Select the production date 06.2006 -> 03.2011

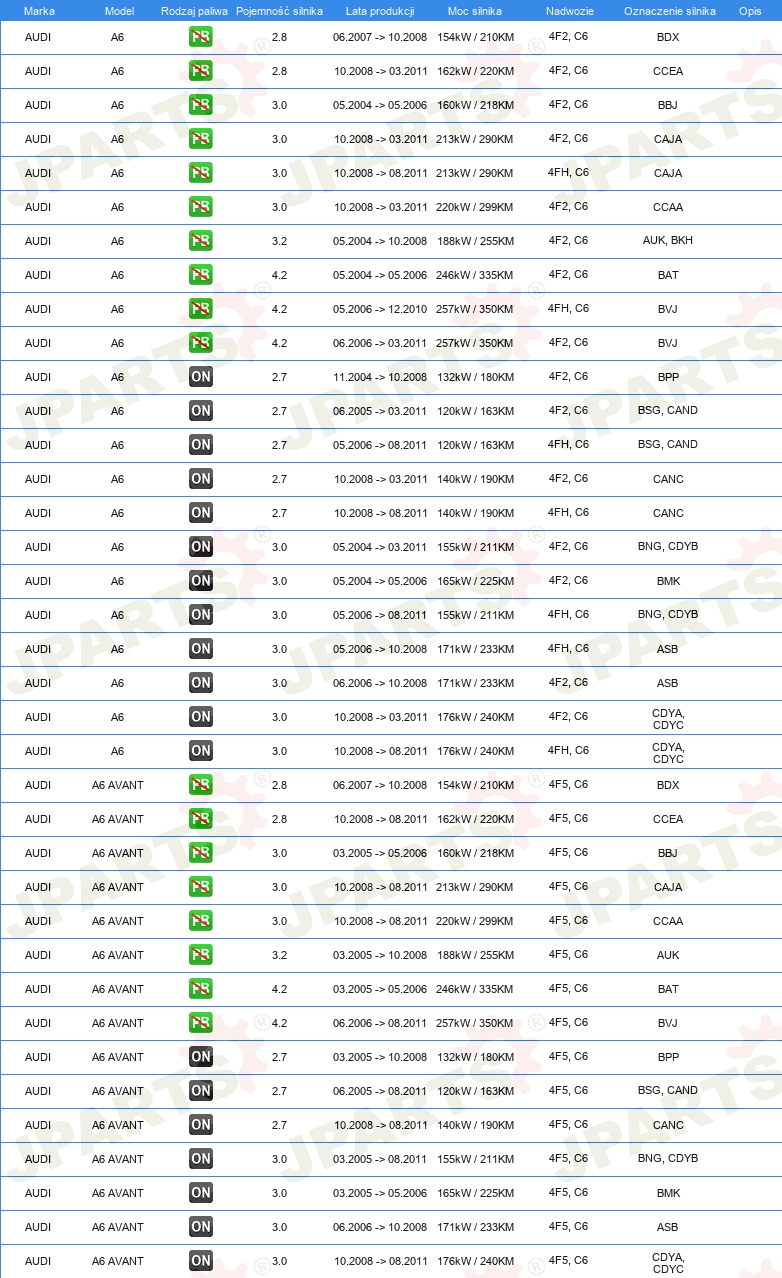[x=380, y=343]
